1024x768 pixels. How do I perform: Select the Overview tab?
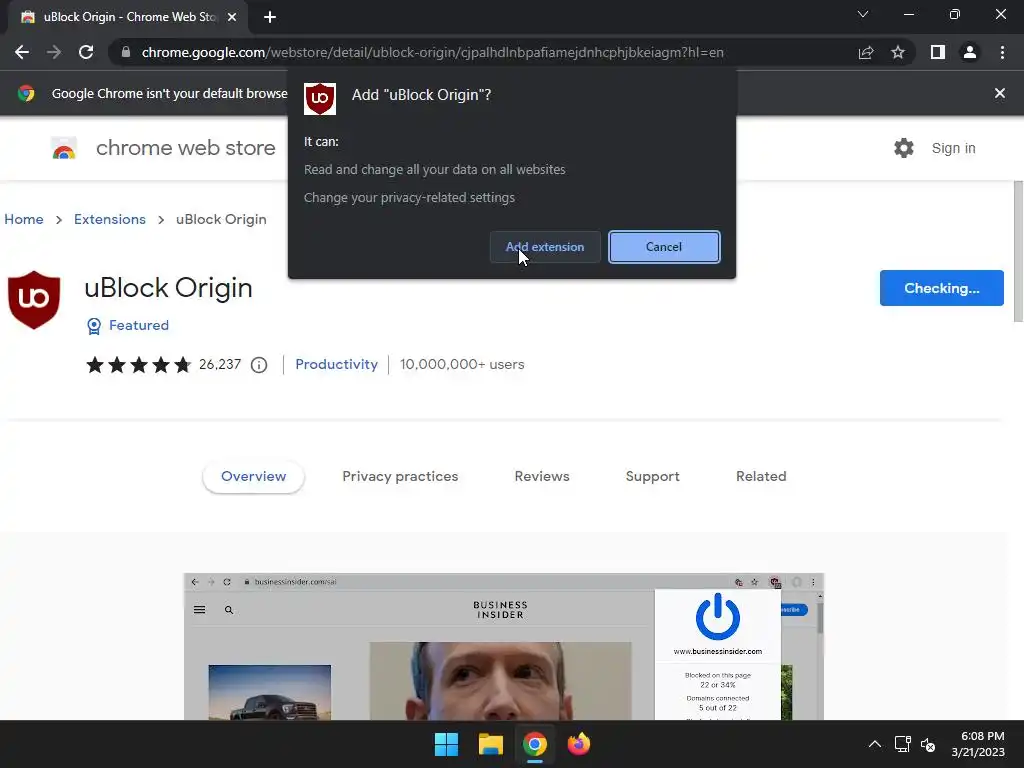[x=253, y=477]
